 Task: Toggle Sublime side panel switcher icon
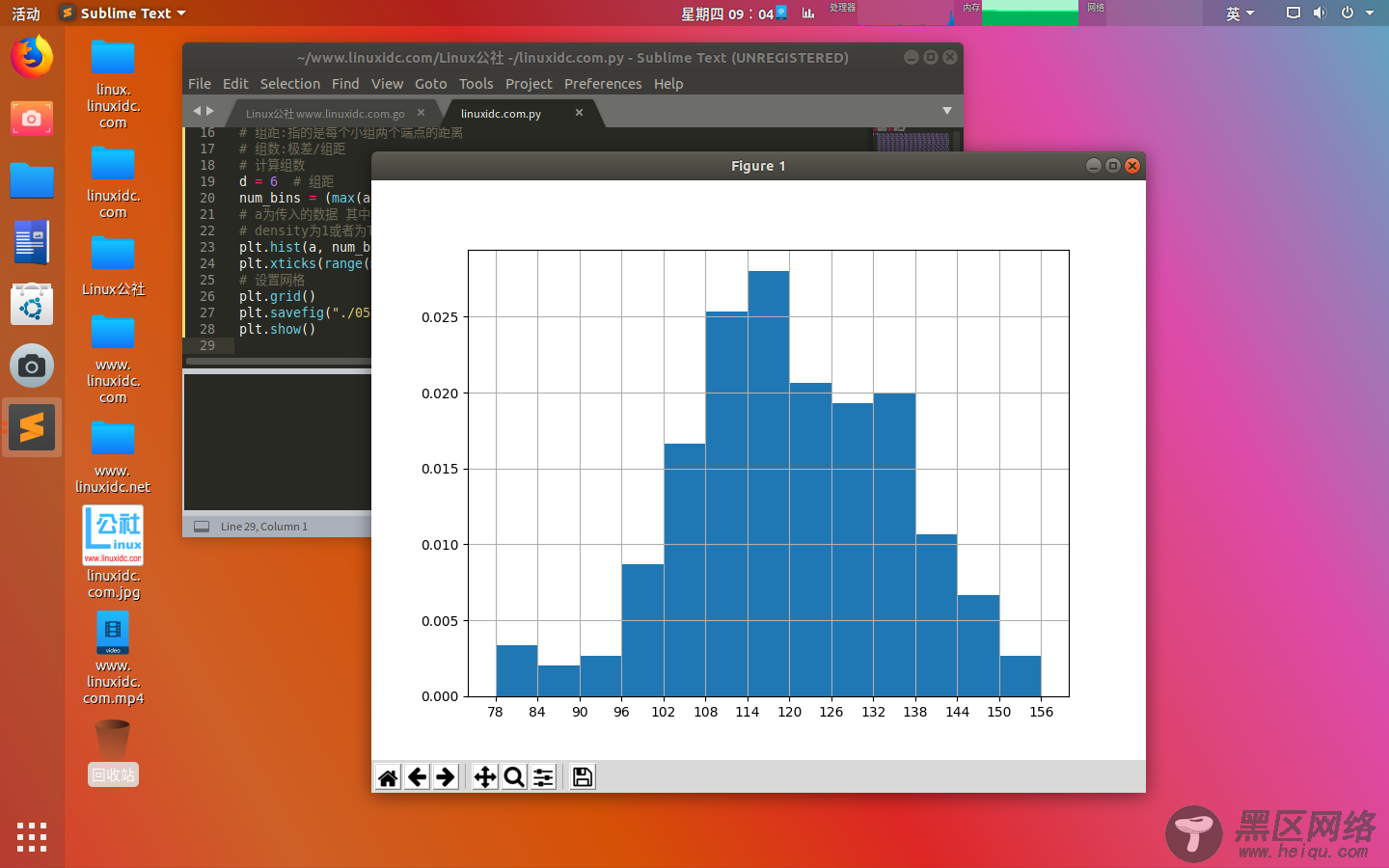(202, 527)
